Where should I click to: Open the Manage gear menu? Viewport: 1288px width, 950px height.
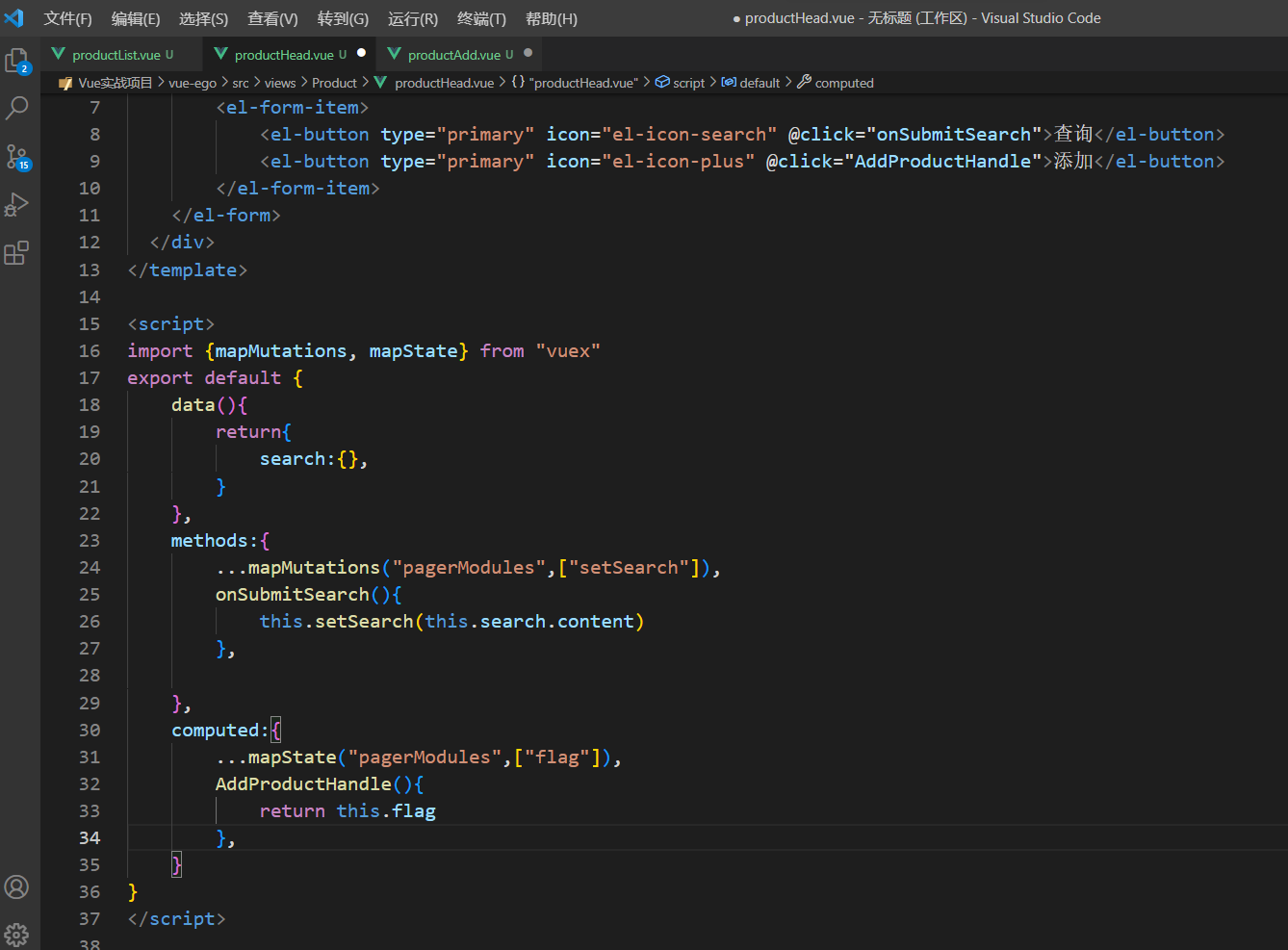pyautogui.click(x=17, y=933)
